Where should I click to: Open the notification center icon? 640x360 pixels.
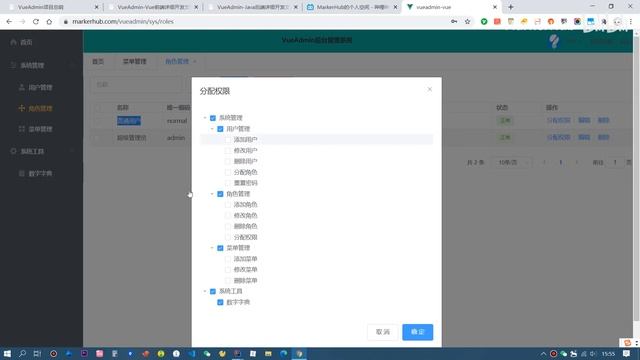627,353
